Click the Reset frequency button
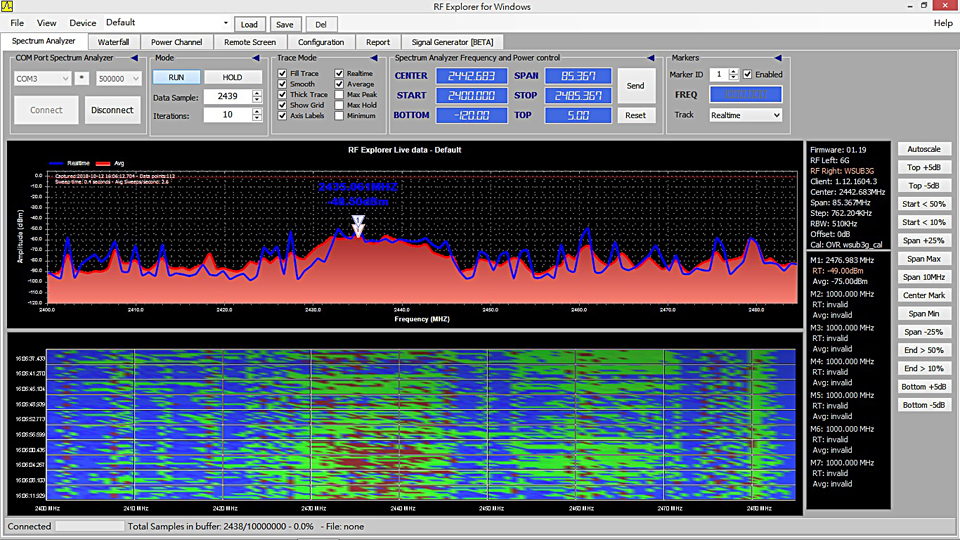Viewport: 960px width, 540px height. pos(636,115)
